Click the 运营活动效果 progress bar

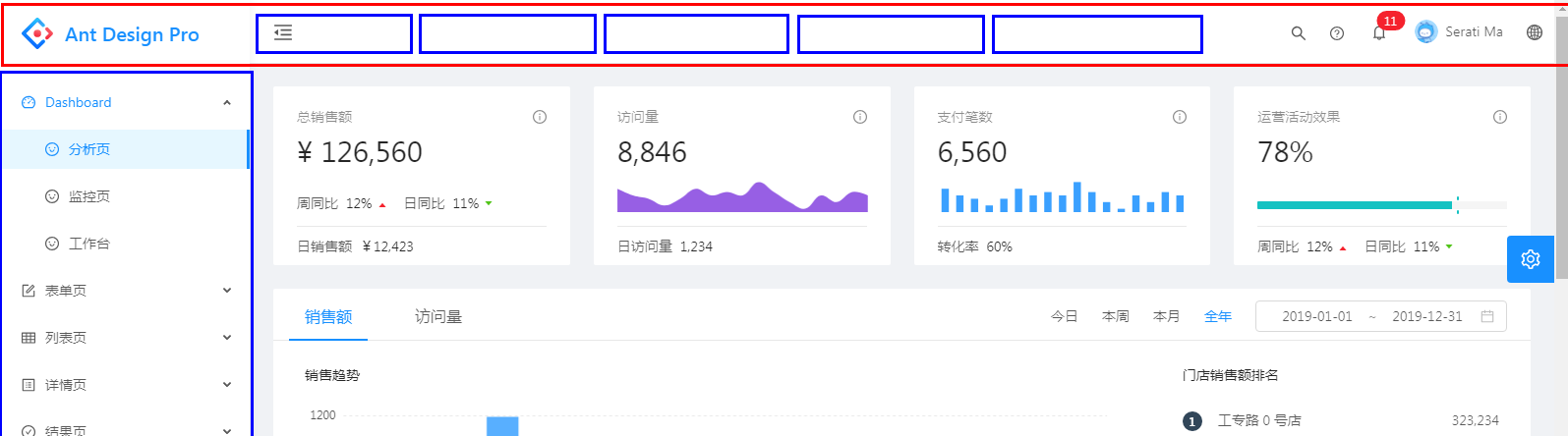1382,205
